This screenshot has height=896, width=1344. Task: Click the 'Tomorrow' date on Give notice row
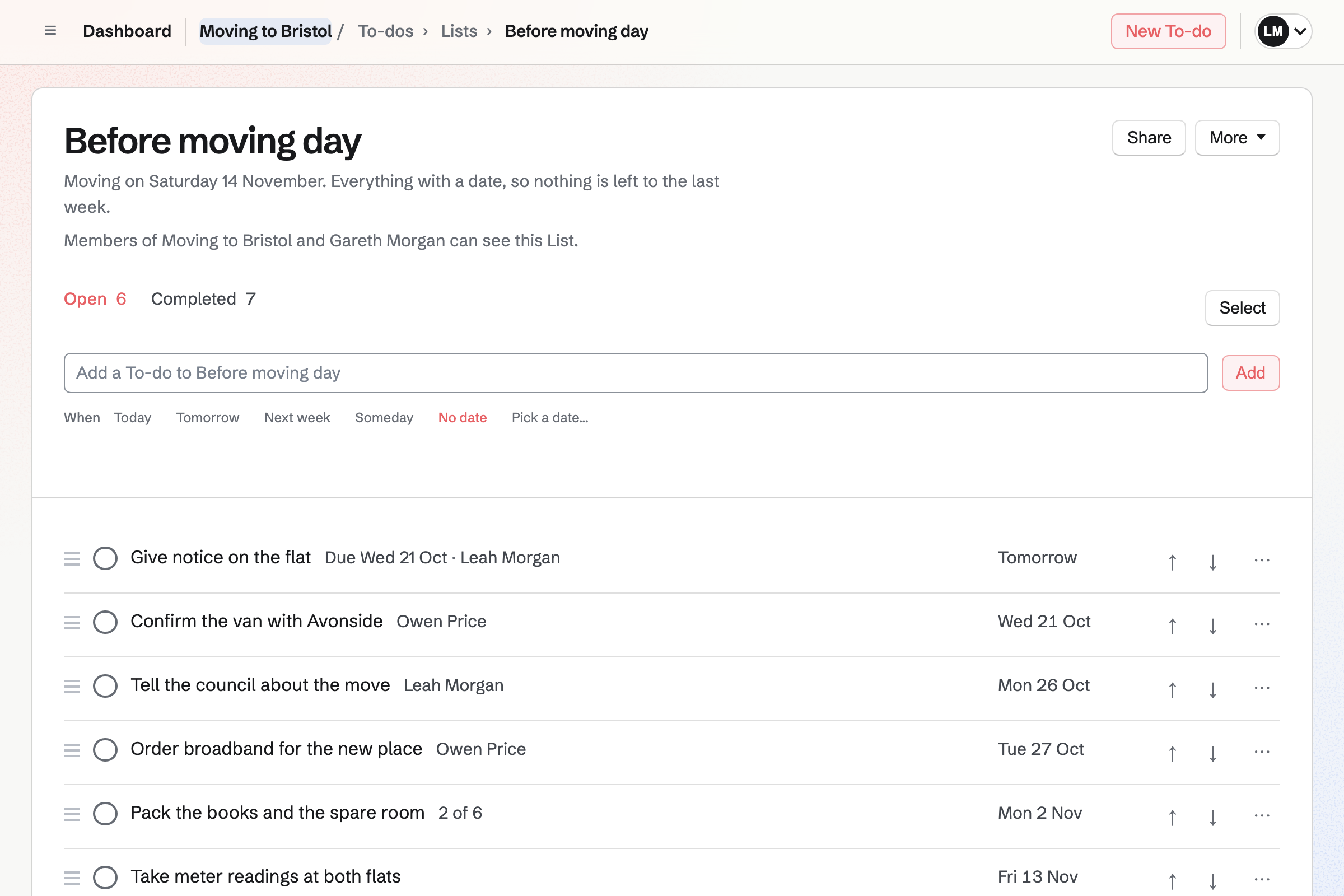(x=1037, y=558)
